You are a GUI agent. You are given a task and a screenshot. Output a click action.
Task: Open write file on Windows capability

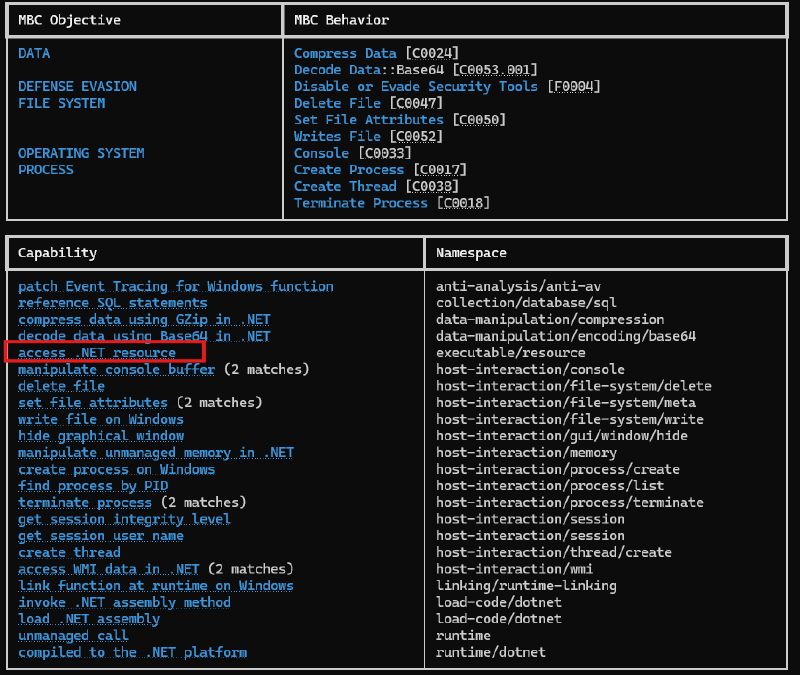[x=101, y=420]
